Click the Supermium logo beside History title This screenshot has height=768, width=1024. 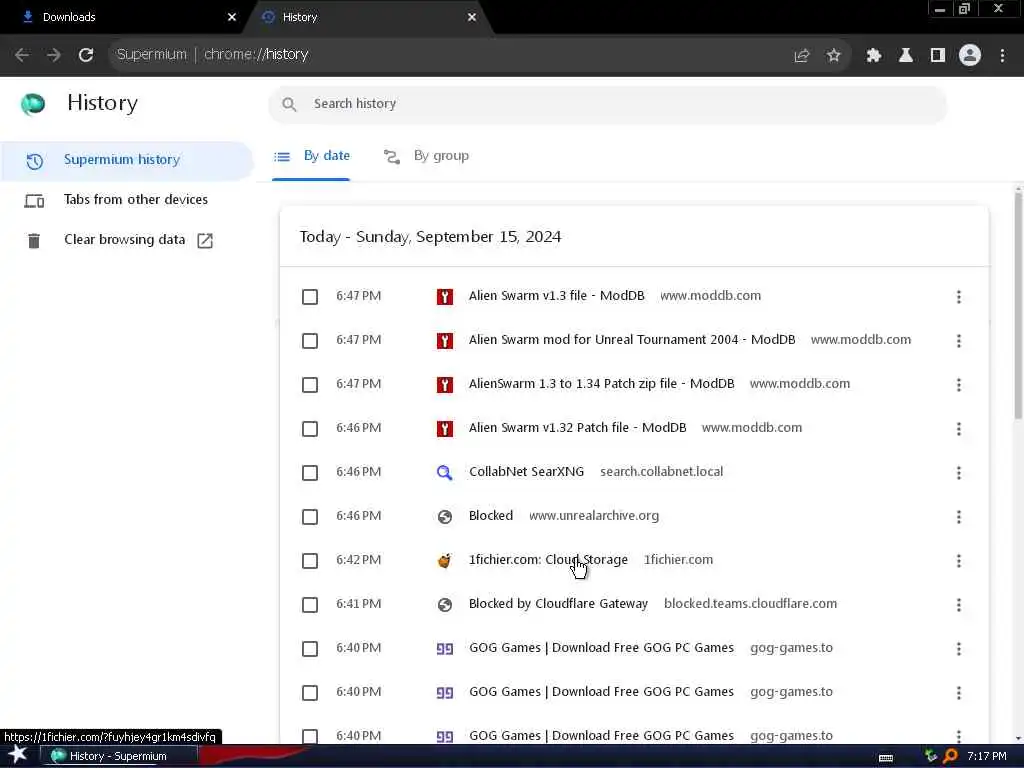click(x=33, y=104)
